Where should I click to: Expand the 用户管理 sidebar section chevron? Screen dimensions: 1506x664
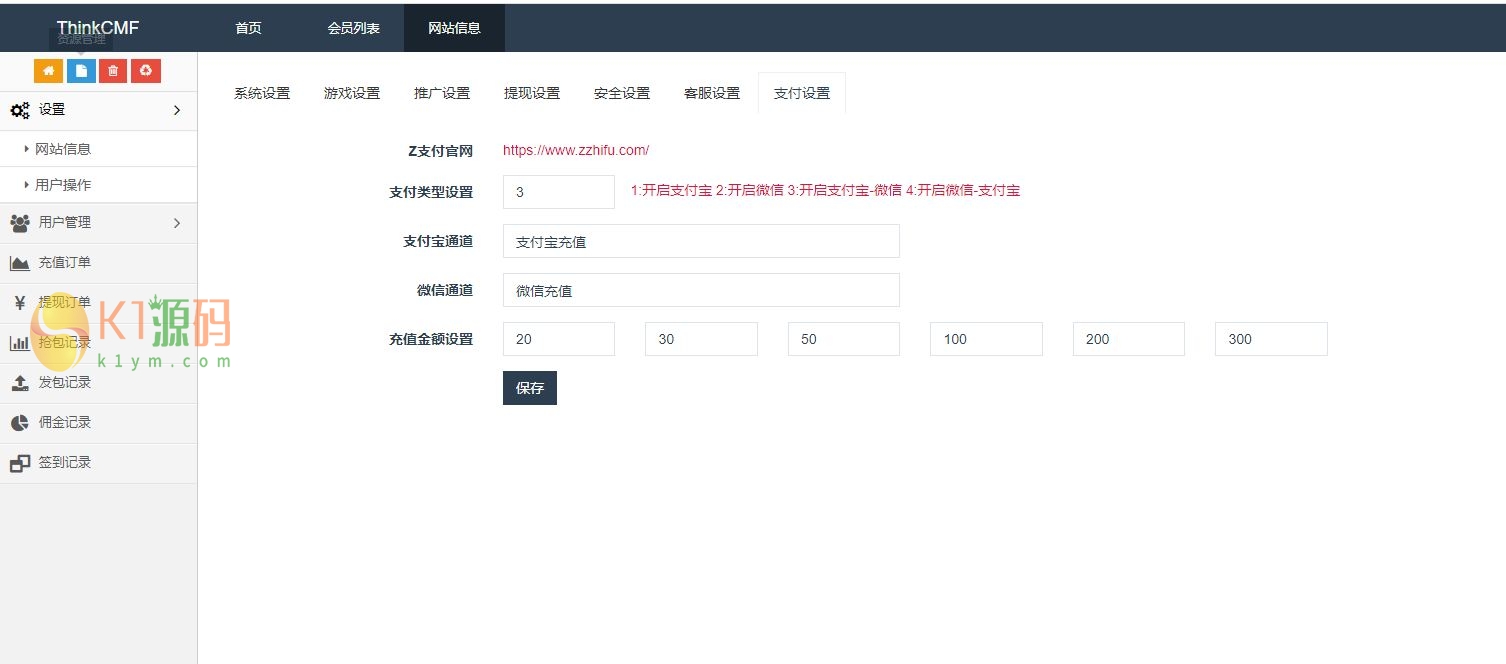(x=177, y=223)
